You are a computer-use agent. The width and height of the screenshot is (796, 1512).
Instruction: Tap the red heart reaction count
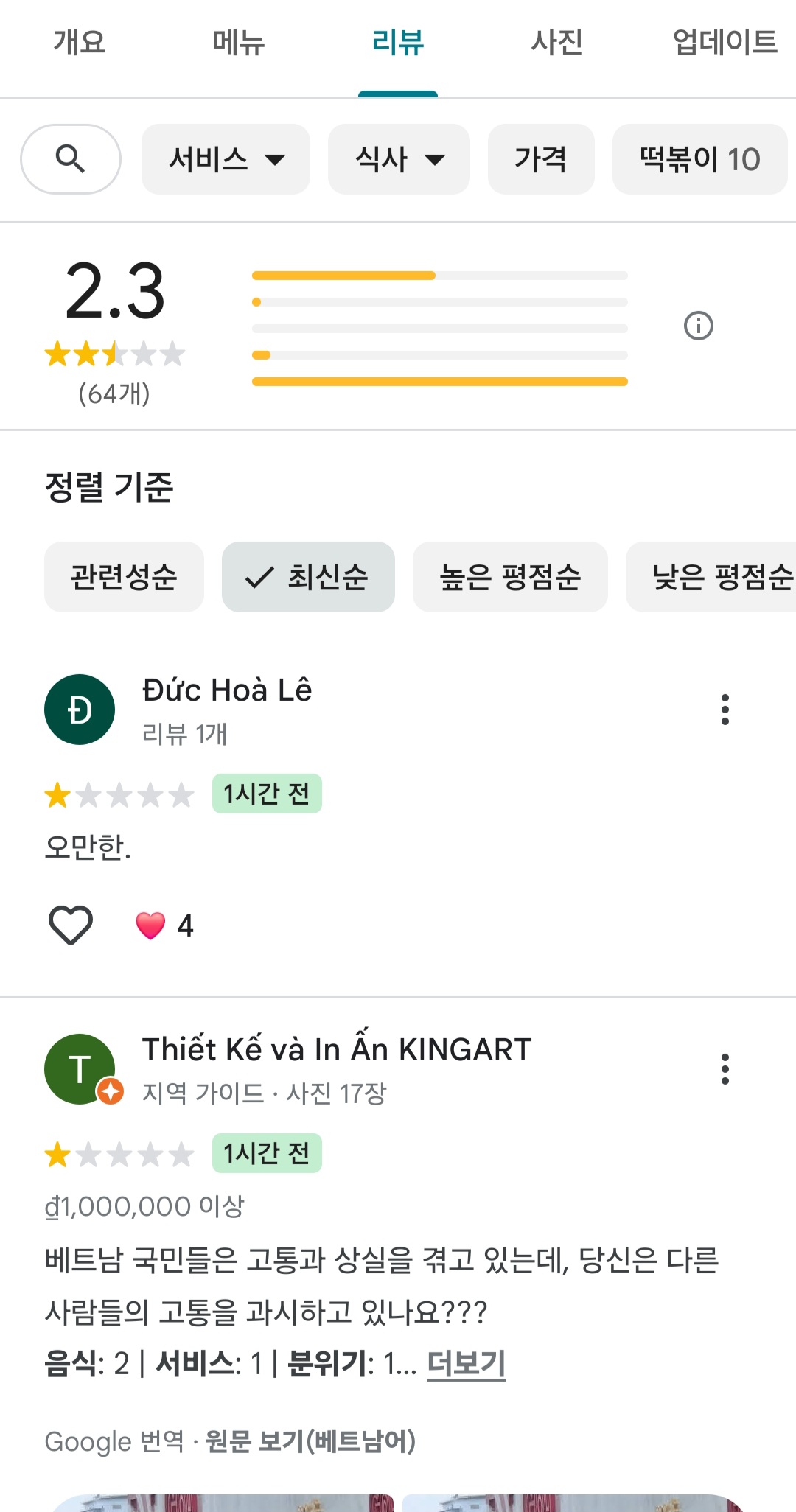[165, 925]
